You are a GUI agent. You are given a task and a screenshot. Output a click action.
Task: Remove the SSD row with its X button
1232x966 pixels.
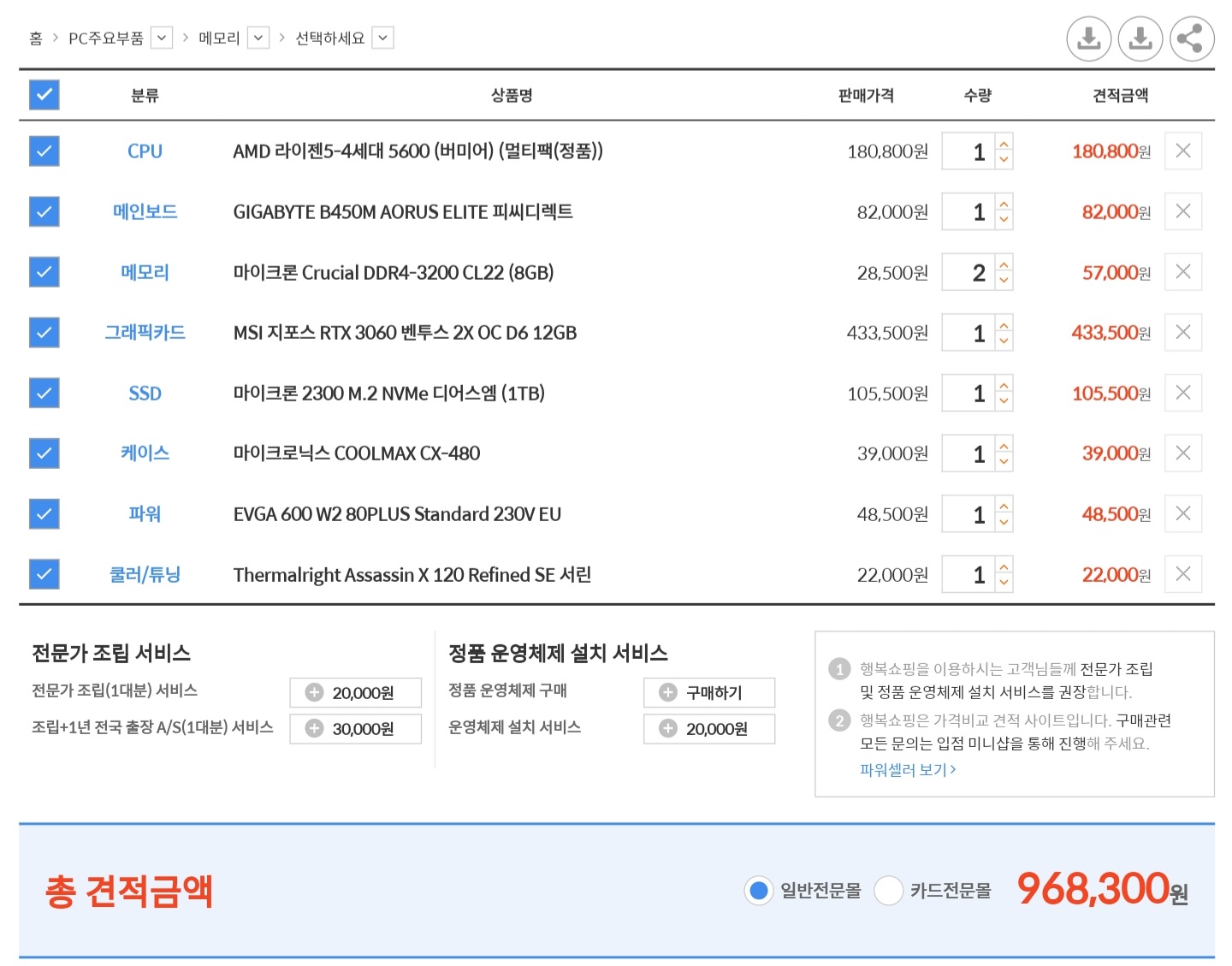pyautogui.click(x=1183, y=393)
